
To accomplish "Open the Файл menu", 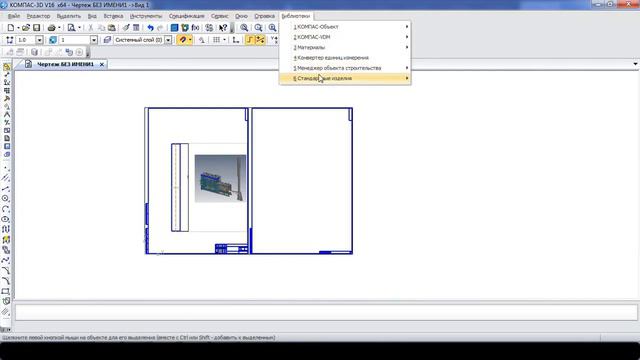I will [13, 16].
